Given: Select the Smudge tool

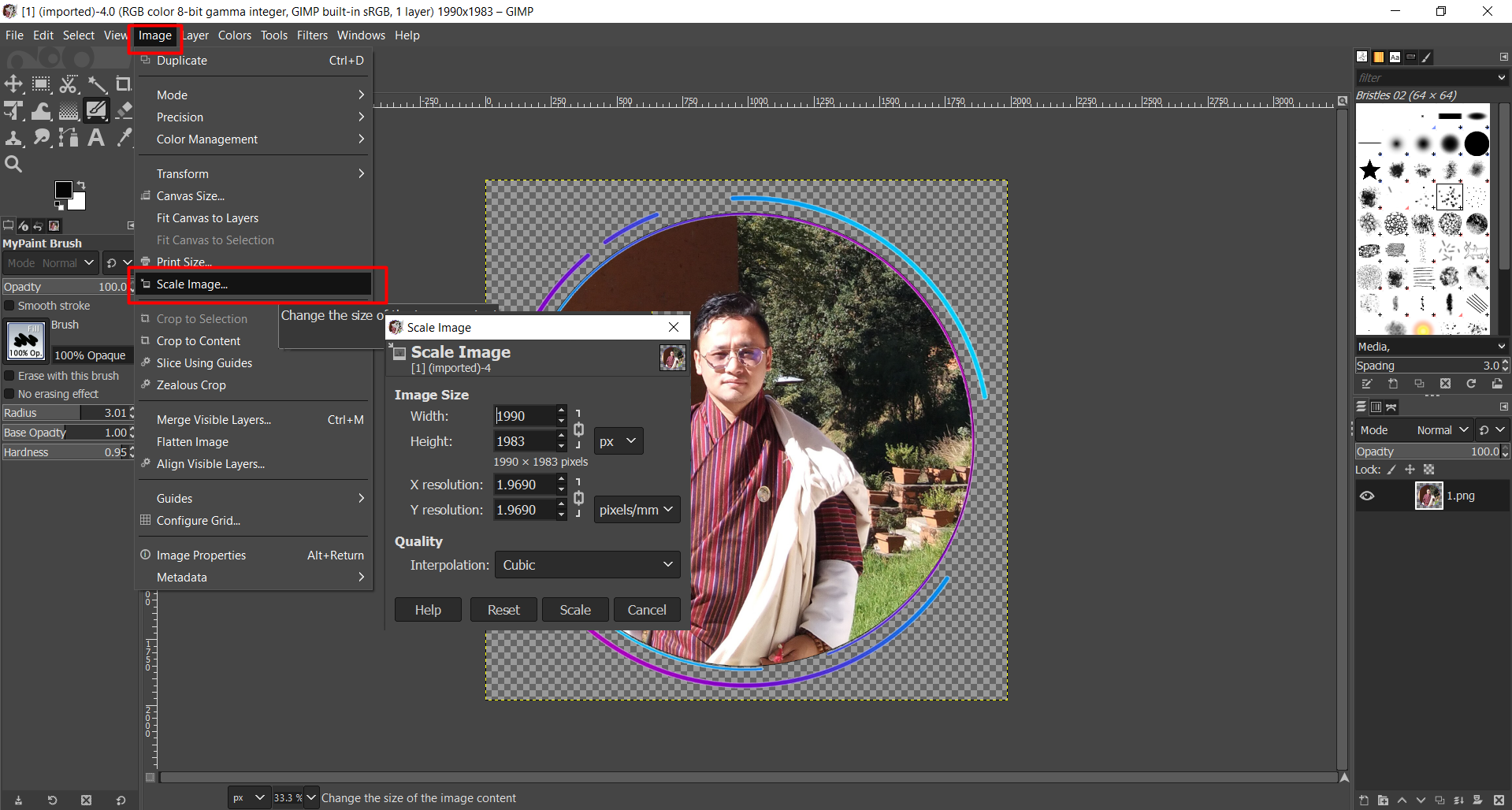Looking at the screenshot, I should point(41,138).
